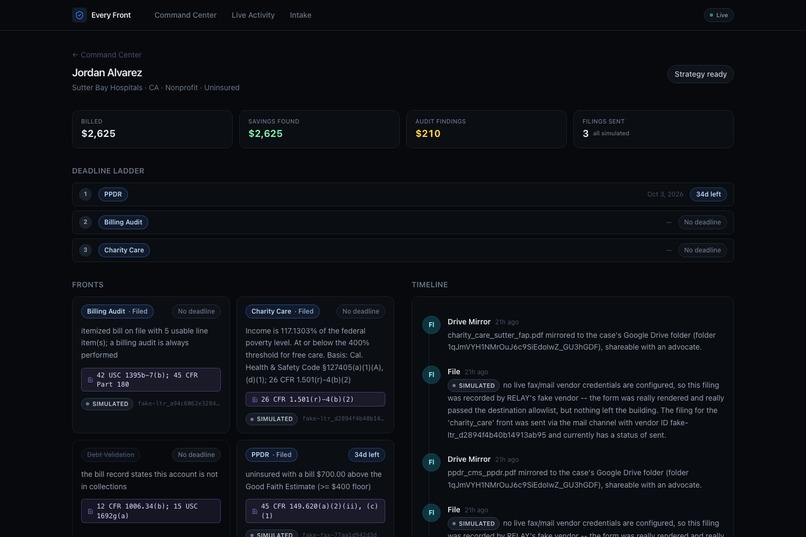Click SIMULATED badge in charity_care timeline File entry
Screen dimensions: 806x537
[473, 385]
